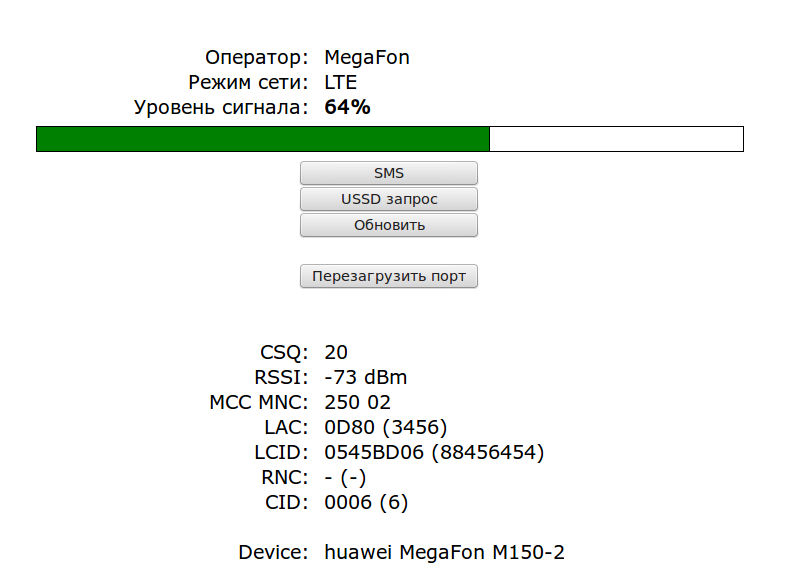Select the CSQ value 20
804x577 pixels.
[x=336, y=352]
